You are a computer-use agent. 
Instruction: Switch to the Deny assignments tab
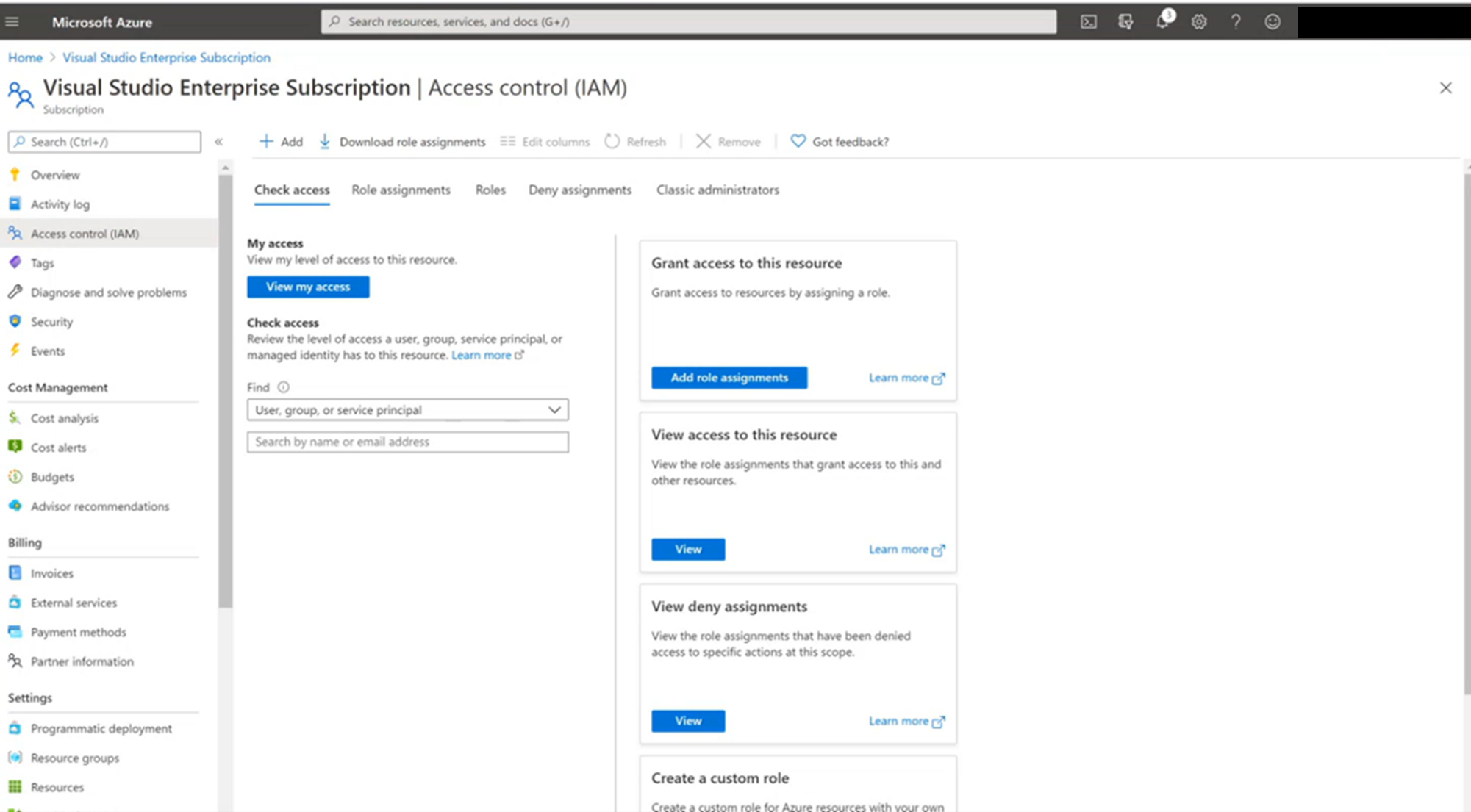coord(581,190)
